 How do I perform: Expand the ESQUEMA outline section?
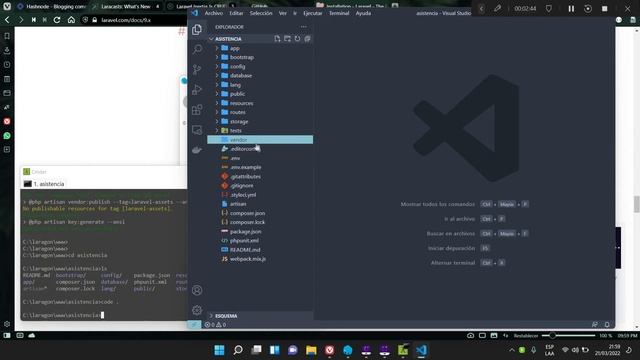pos(260,316)
